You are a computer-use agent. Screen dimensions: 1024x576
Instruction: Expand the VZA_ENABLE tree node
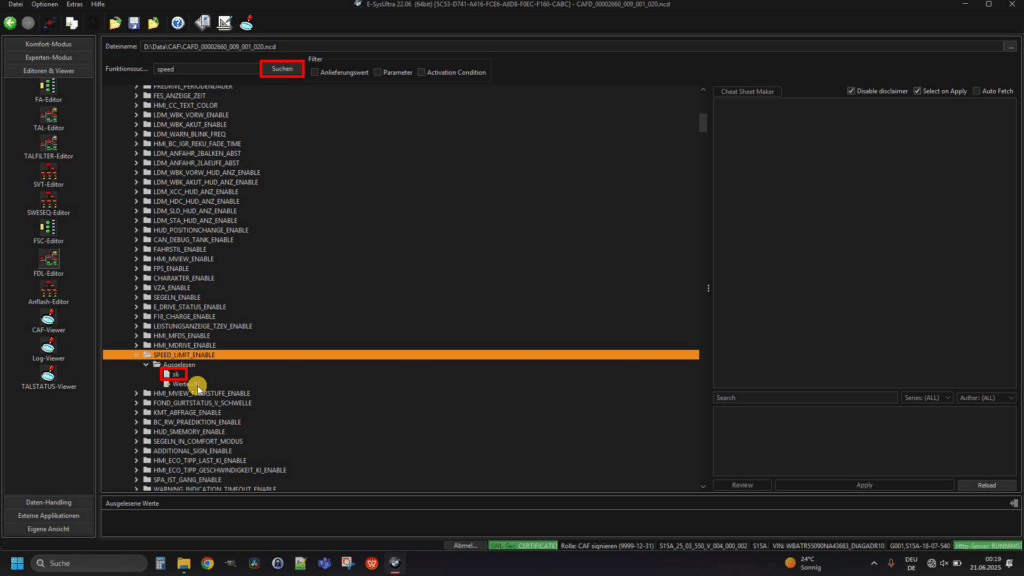tap(136, 288)
